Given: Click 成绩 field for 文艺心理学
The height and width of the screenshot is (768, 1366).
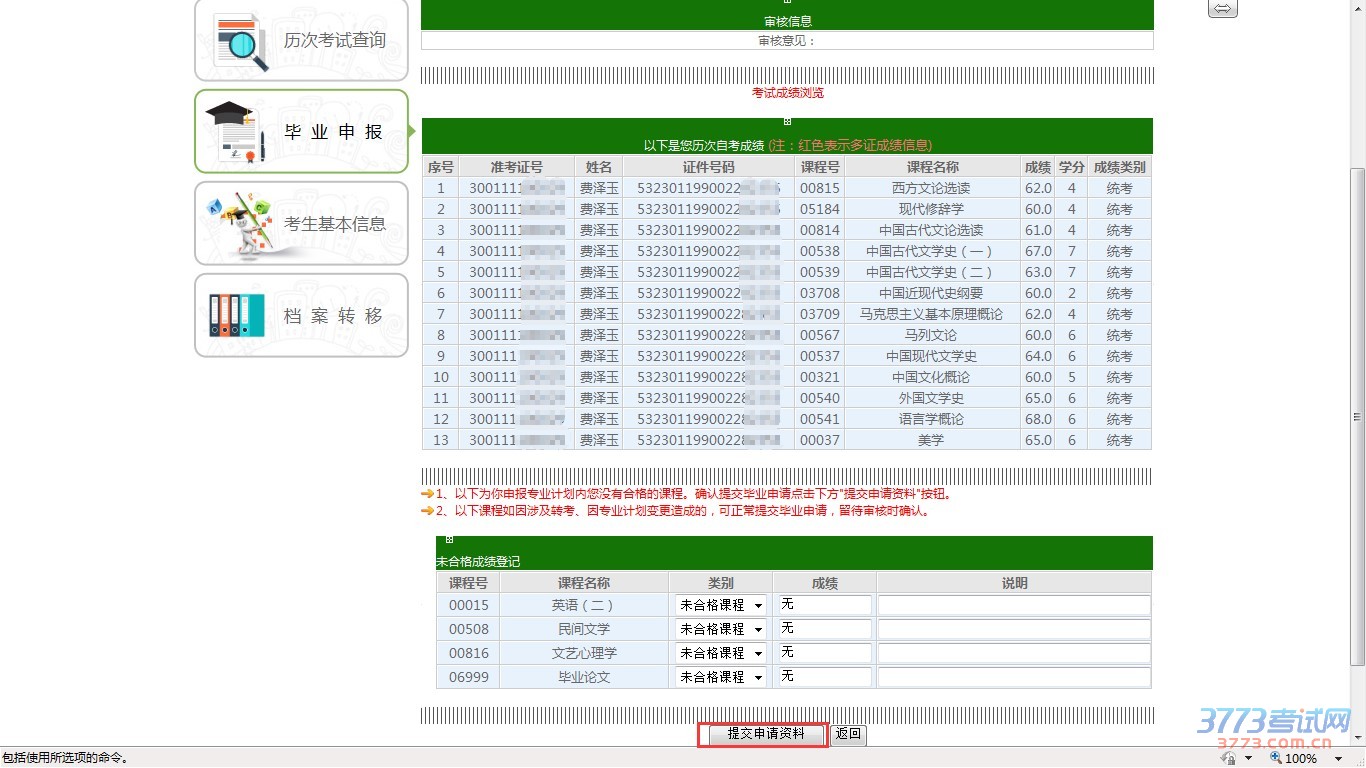Looking at the screenshot, I should pos(824,653).
